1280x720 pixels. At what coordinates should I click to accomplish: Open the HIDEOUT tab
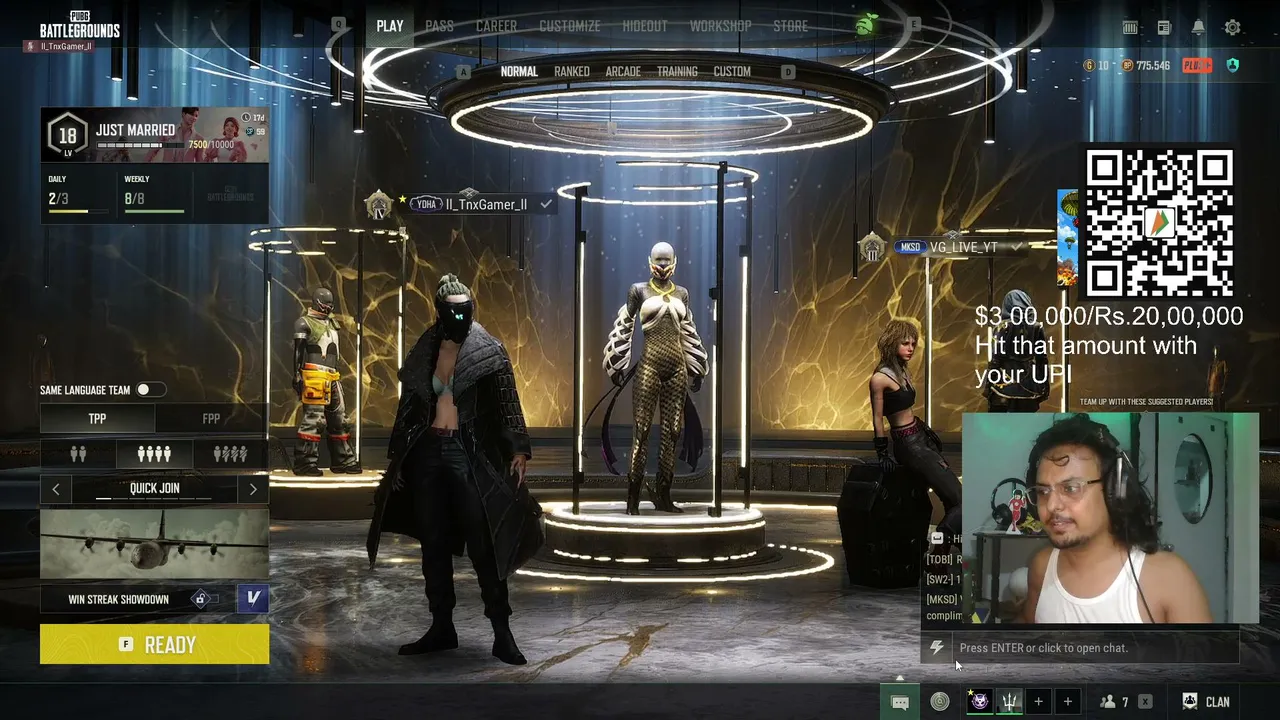[645, 26]
